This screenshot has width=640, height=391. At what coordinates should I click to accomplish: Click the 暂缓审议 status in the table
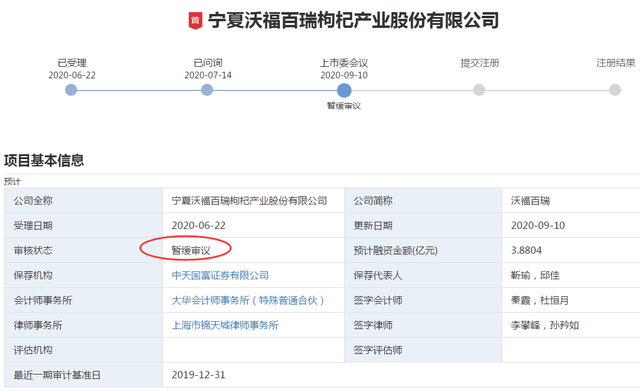click(x=191, y=251)
